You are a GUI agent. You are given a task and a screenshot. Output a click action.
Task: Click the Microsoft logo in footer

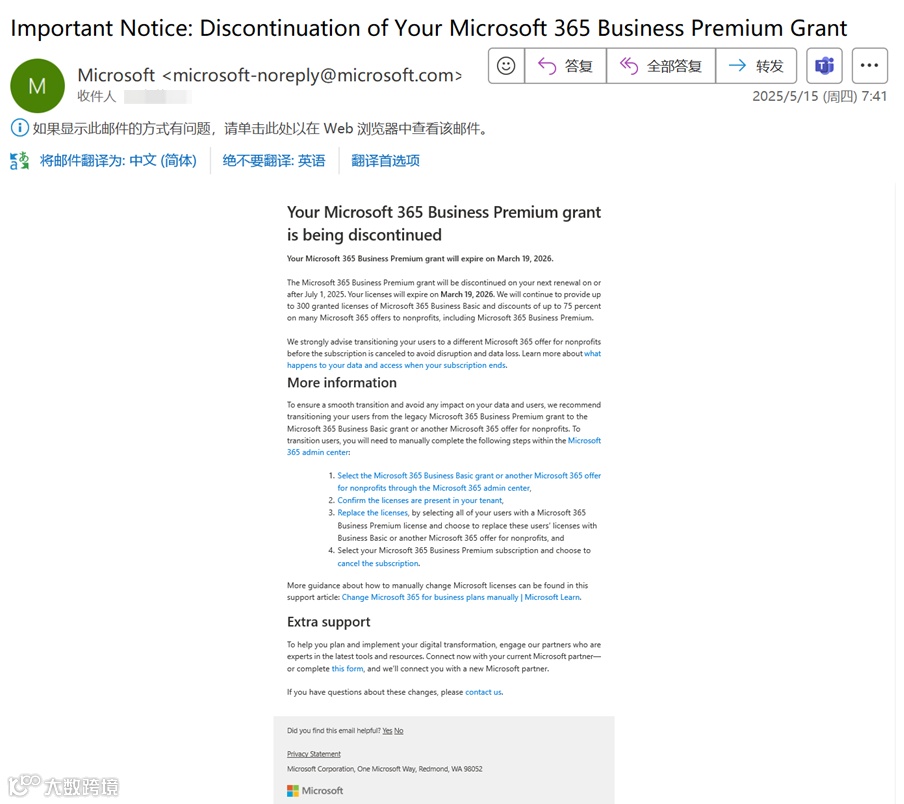click(x=315, y=790)
